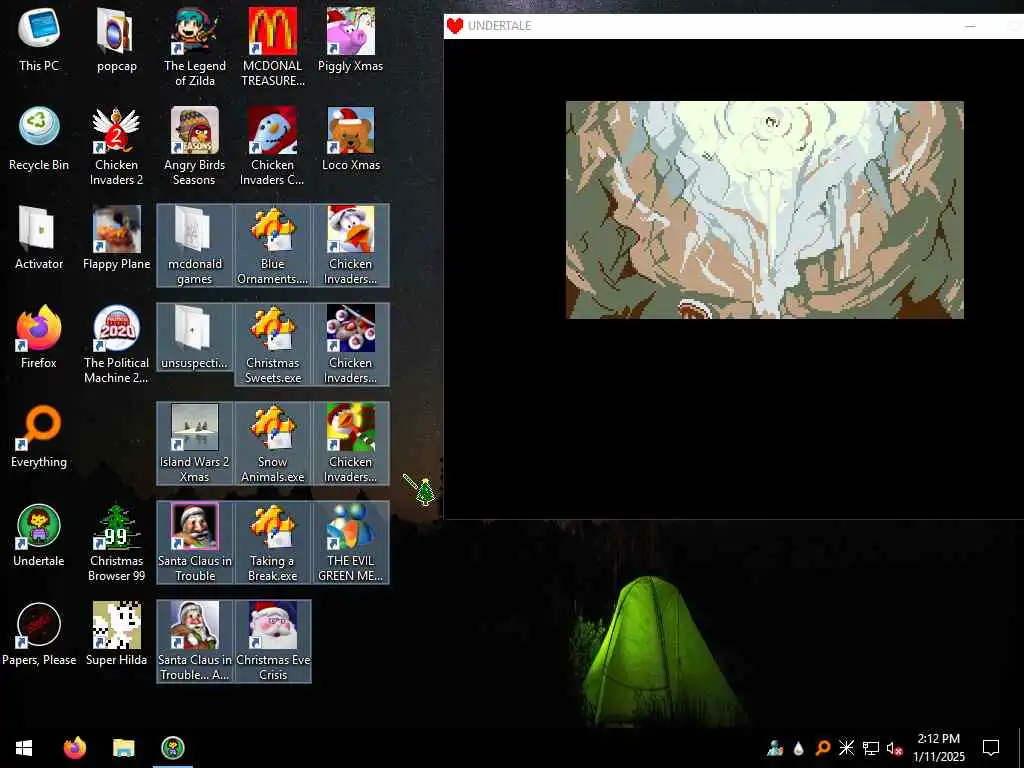Minimize the UNDERTALE window
This screenshot has height=768, width=1024.
970,26
